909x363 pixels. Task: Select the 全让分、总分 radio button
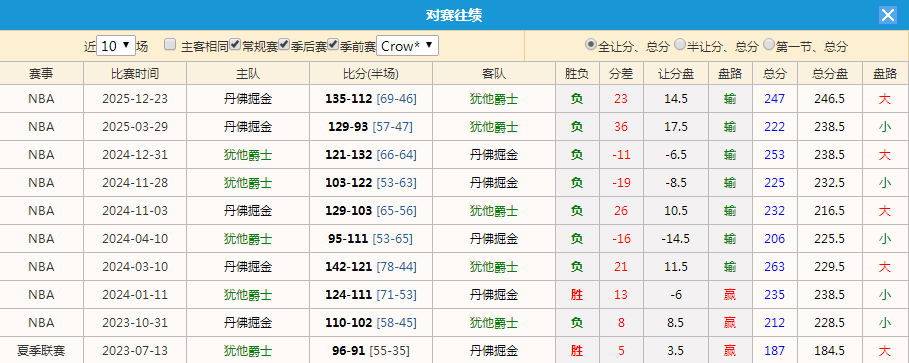tap(591, 45)
